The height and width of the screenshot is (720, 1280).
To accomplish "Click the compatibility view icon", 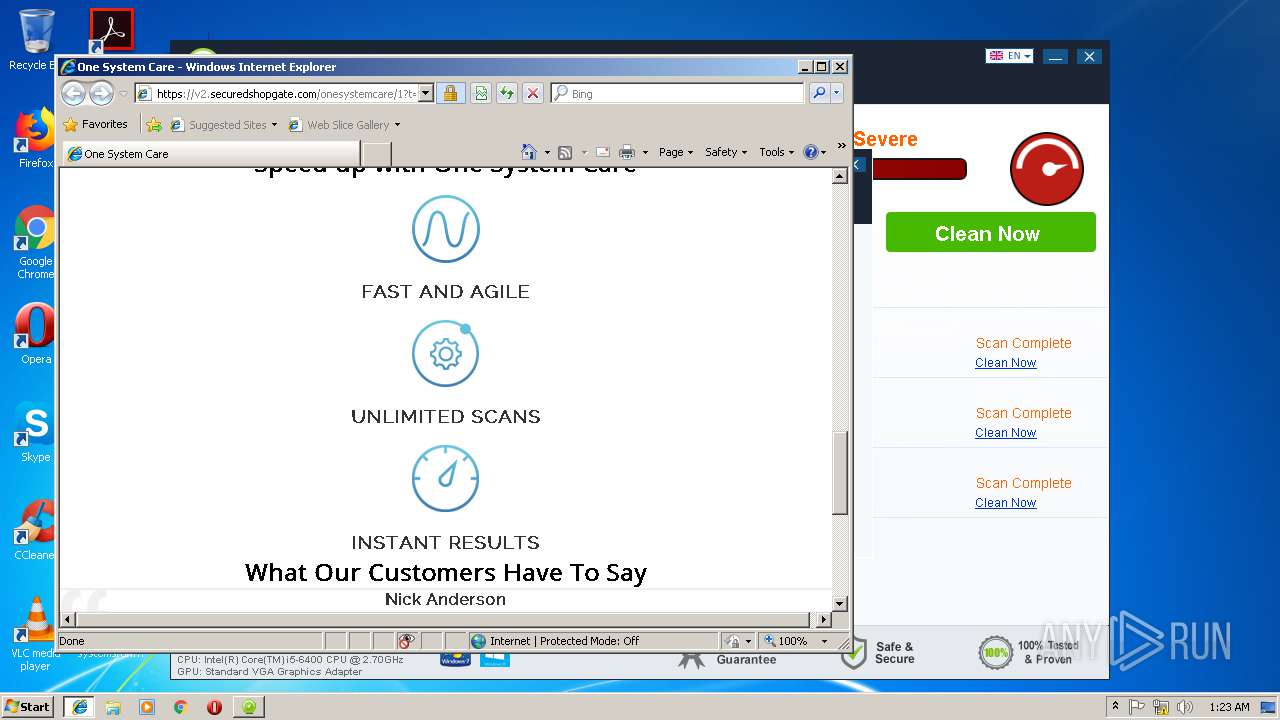I will (480, 93).
